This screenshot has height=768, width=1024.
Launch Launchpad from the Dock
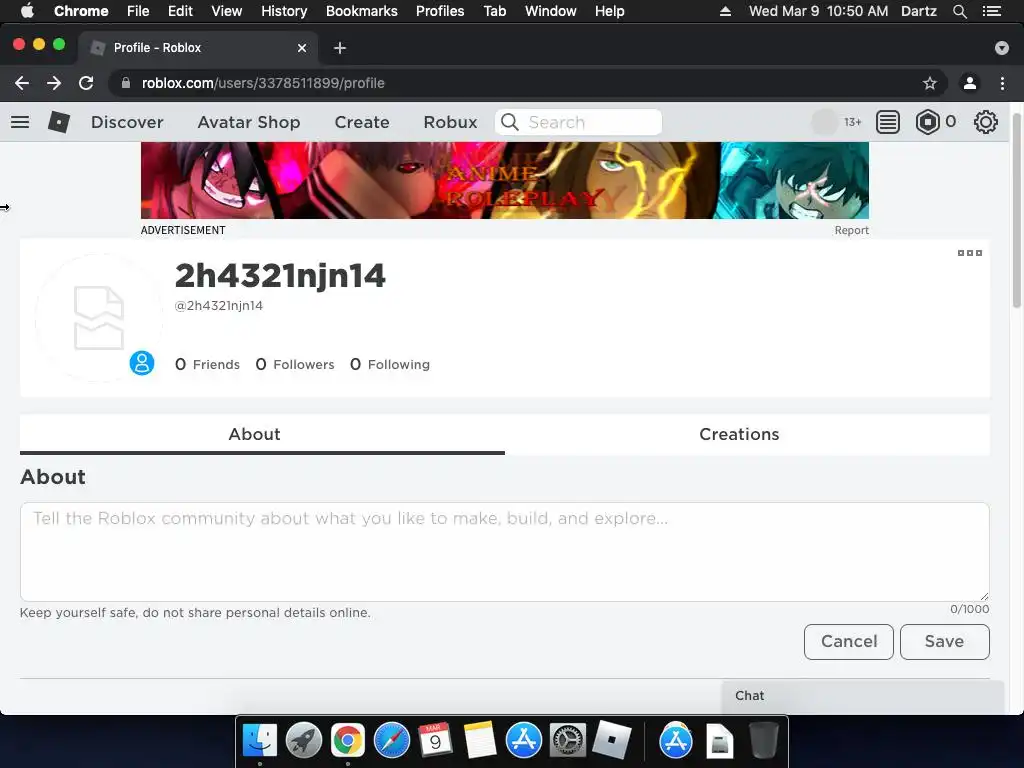coord(304,741)
